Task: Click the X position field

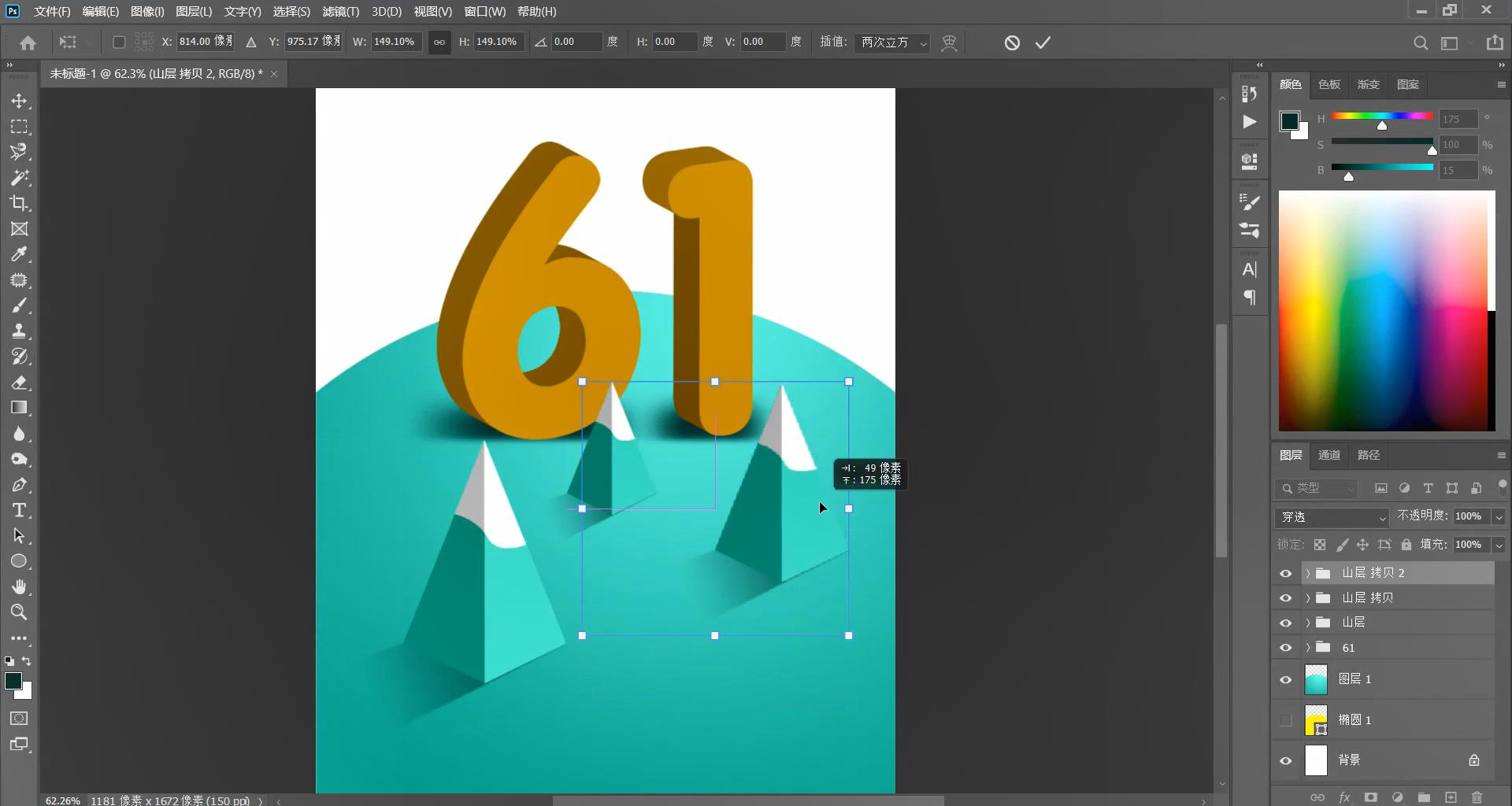Action: click(x=206, y=42)
